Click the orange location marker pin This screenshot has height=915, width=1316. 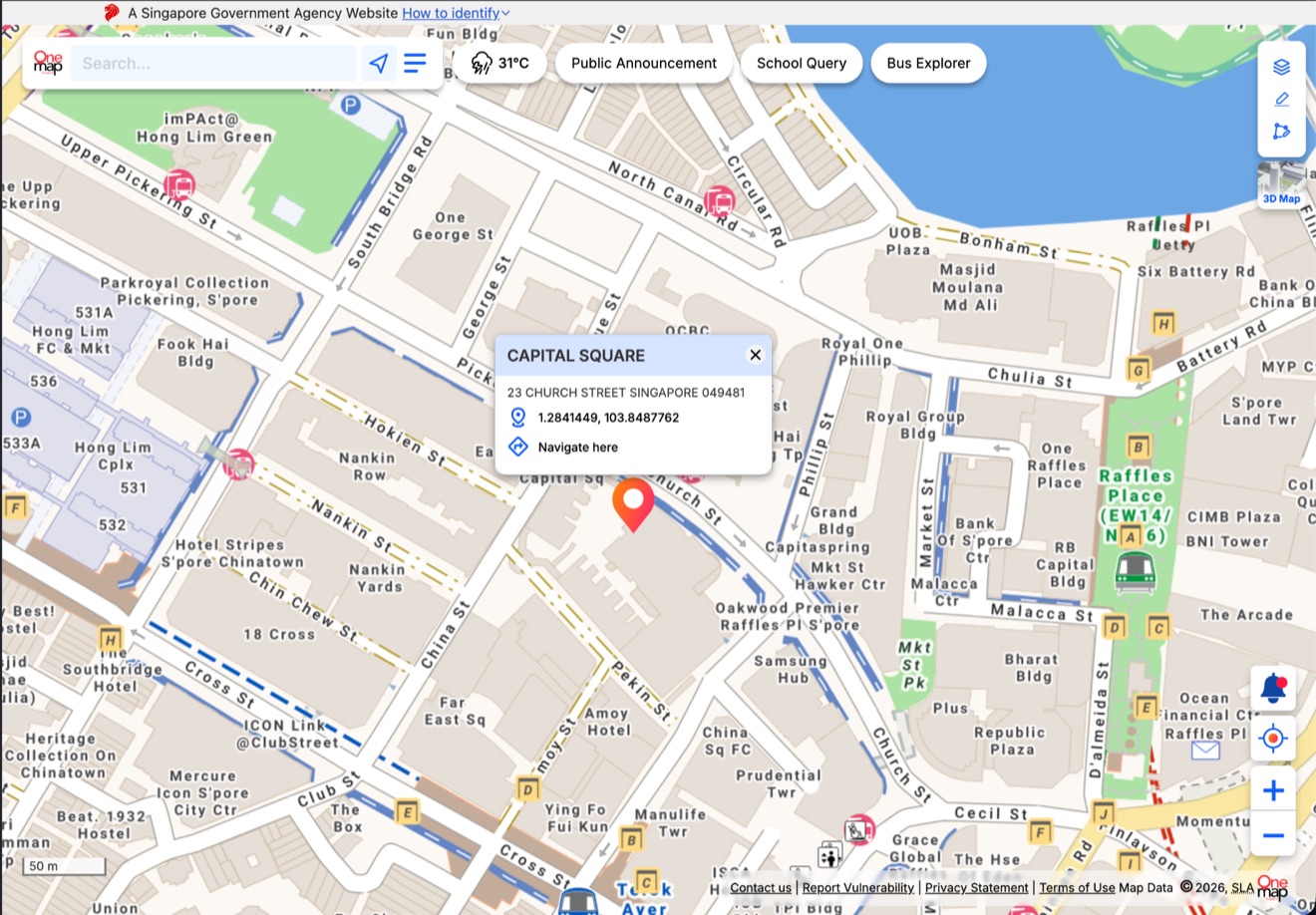click(x=633, y=504)
